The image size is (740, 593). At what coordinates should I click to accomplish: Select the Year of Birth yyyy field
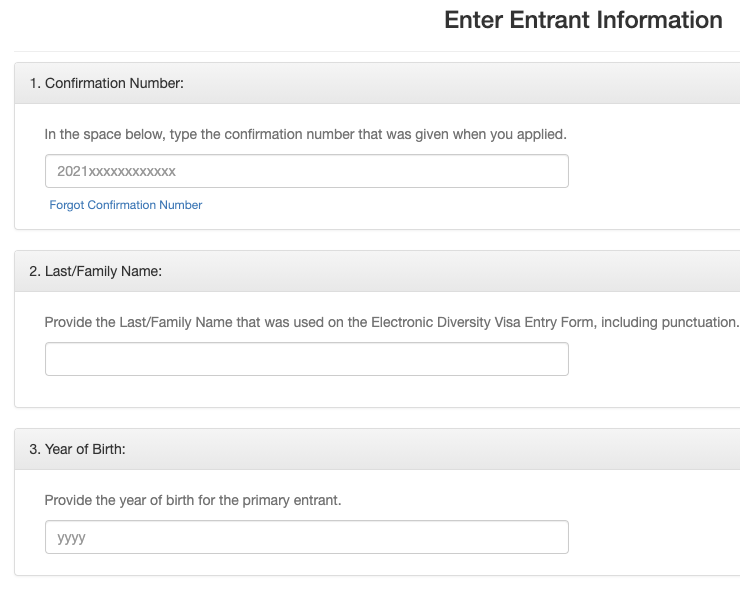coord(307,537)
